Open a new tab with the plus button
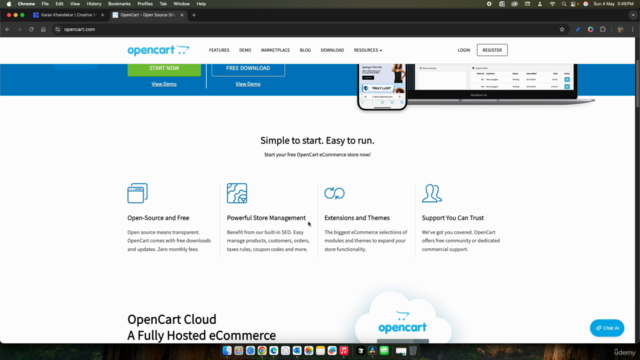The width and height of the screenshot is (640, 360). (x=194, y=15)
